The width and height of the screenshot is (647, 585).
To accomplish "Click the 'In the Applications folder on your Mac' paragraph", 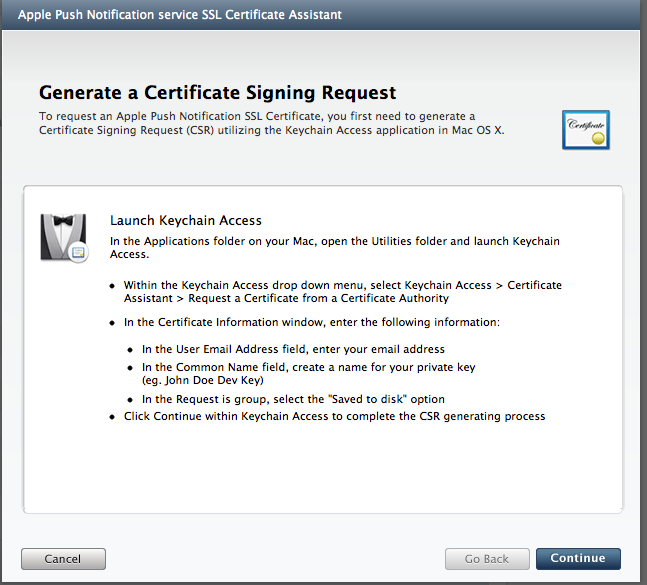I will (x=335, y=247).
